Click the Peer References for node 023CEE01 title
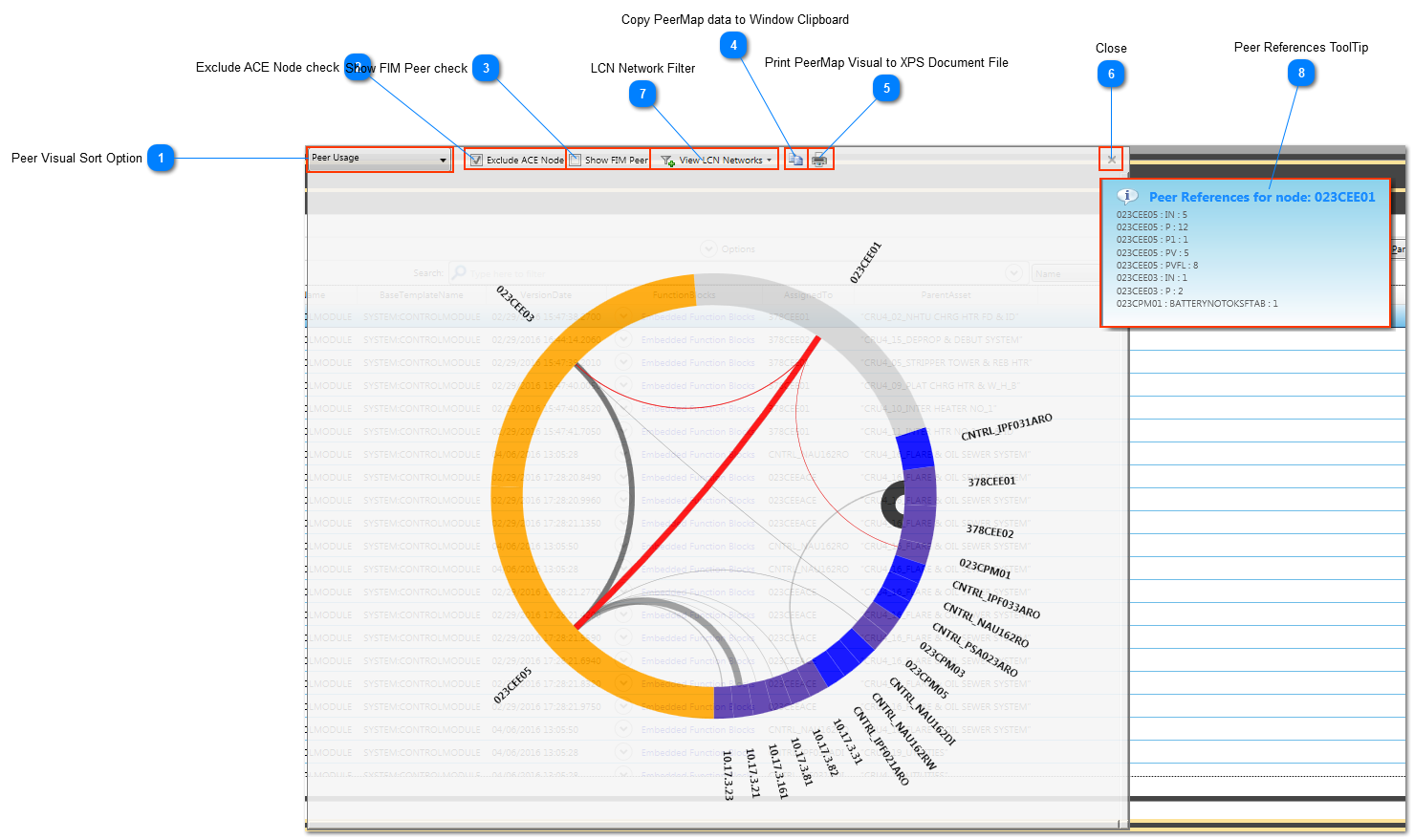The width and height of the screenshot is (1414, 840). click(x=1262, y=197)
